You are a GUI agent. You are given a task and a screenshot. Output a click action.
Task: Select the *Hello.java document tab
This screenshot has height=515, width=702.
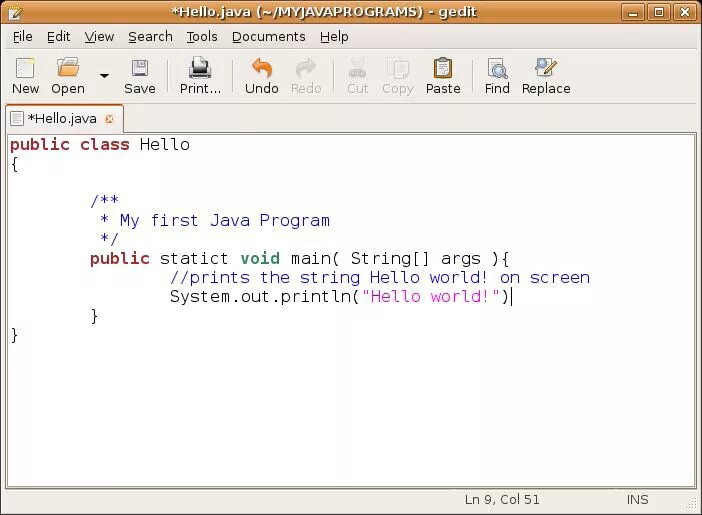pyautogui.click(x=64, y=119)
